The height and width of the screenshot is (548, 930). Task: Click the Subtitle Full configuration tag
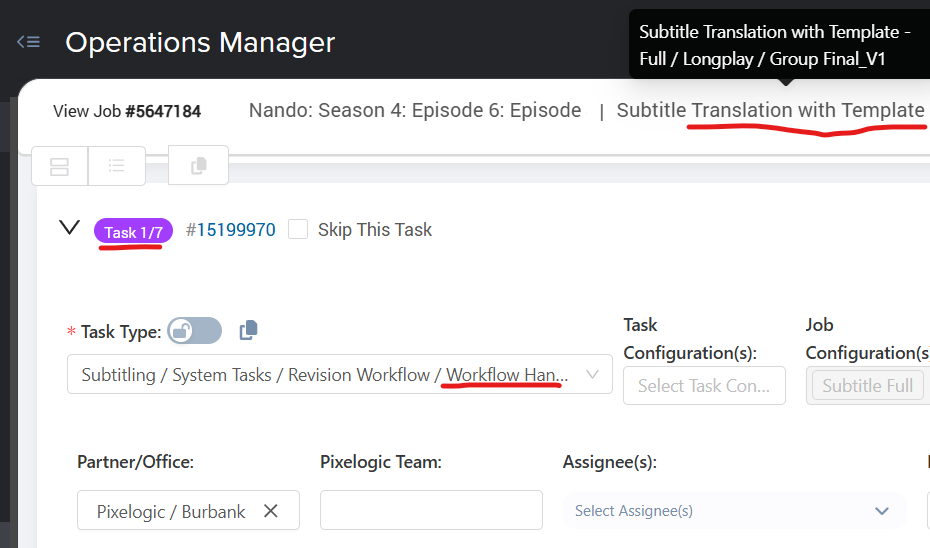(868, 385)
